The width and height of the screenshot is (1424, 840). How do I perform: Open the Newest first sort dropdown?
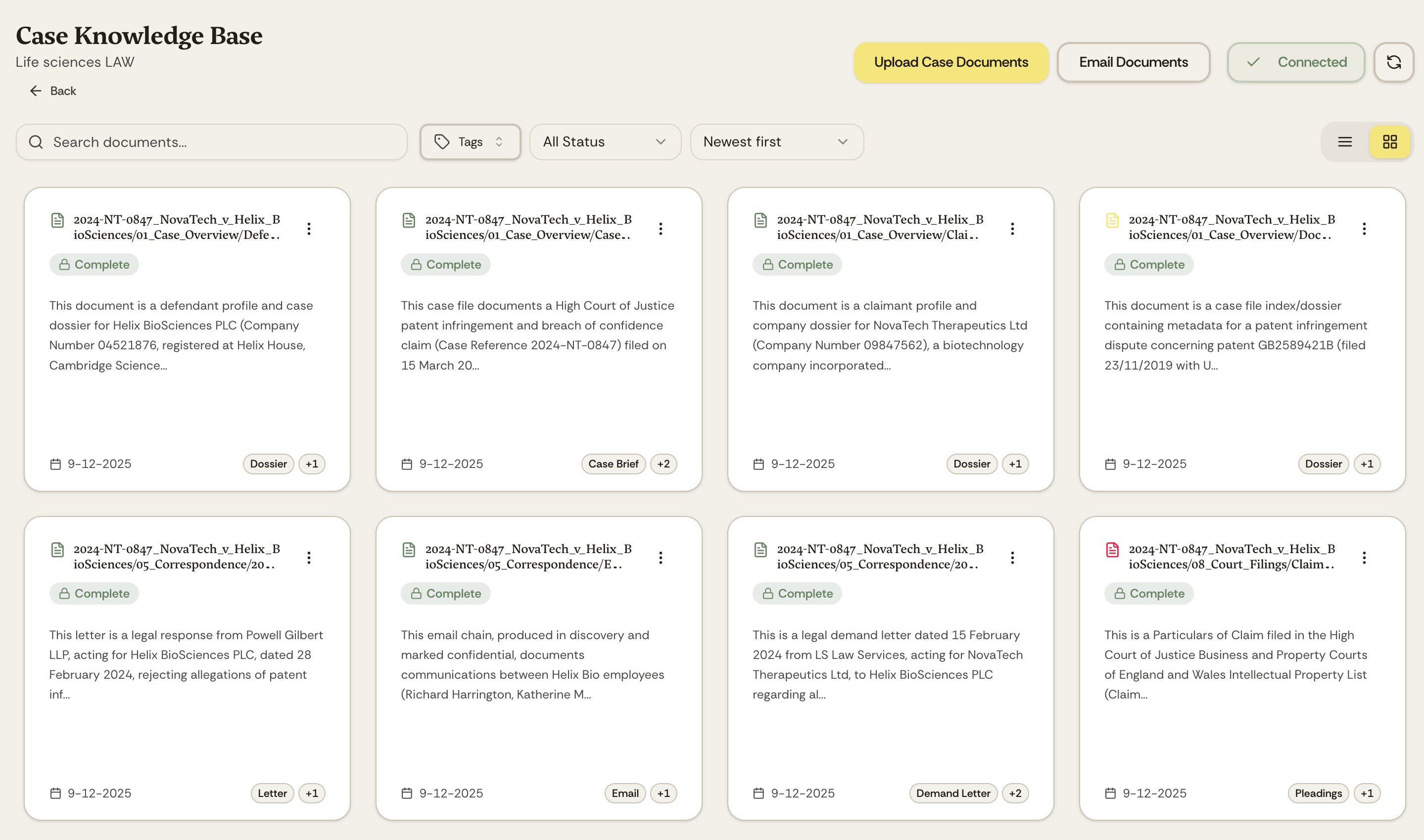pyautogui.click(x=776, y=141)
